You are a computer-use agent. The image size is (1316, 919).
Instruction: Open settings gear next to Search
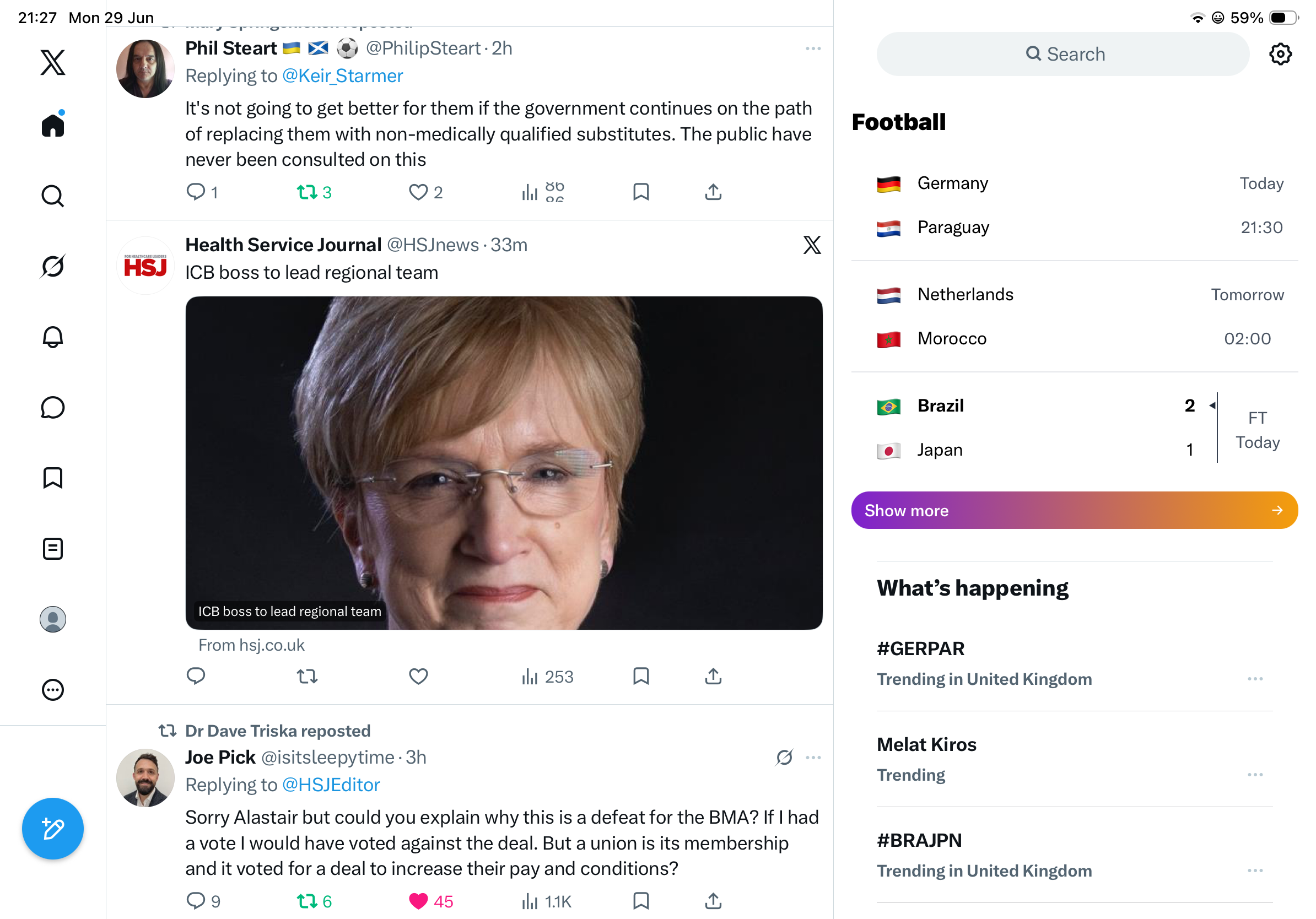(1280, 54)
